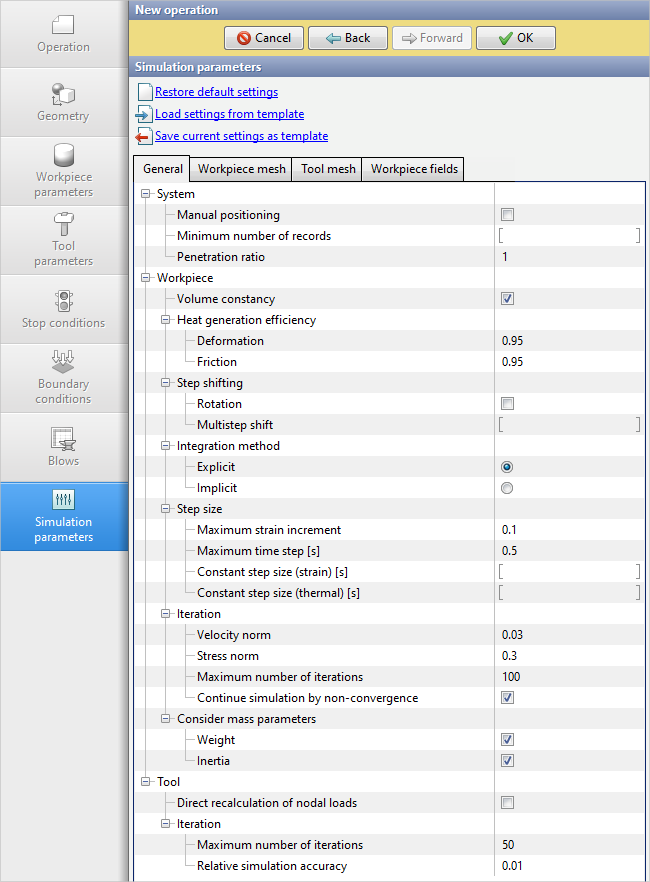Viewport: 650px width, 882px height.
Task: Collapse the Step size tree node
Action: [x=167, y=509]
